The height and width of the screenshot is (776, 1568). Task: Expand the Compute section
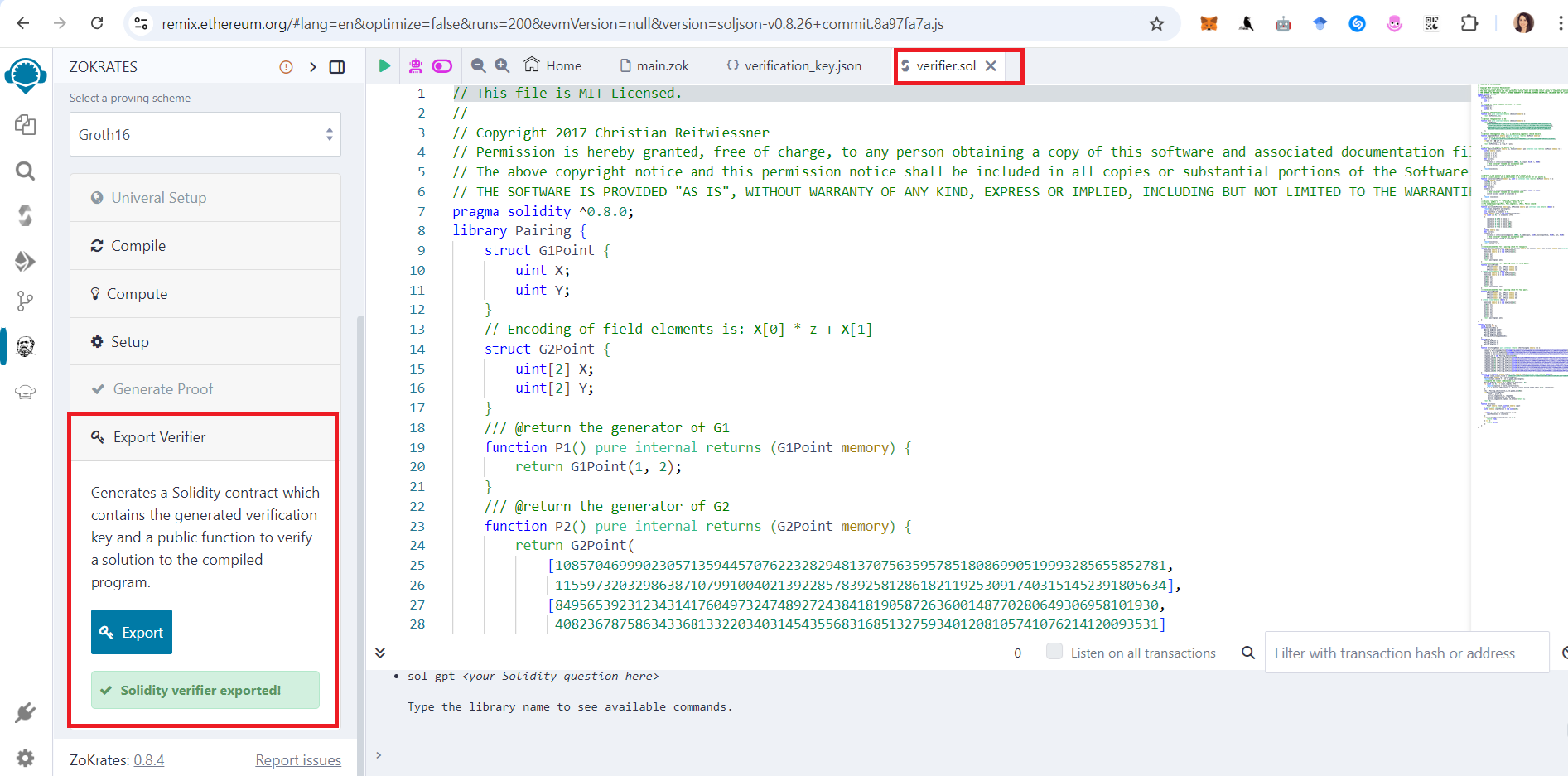tap(205, 294)
